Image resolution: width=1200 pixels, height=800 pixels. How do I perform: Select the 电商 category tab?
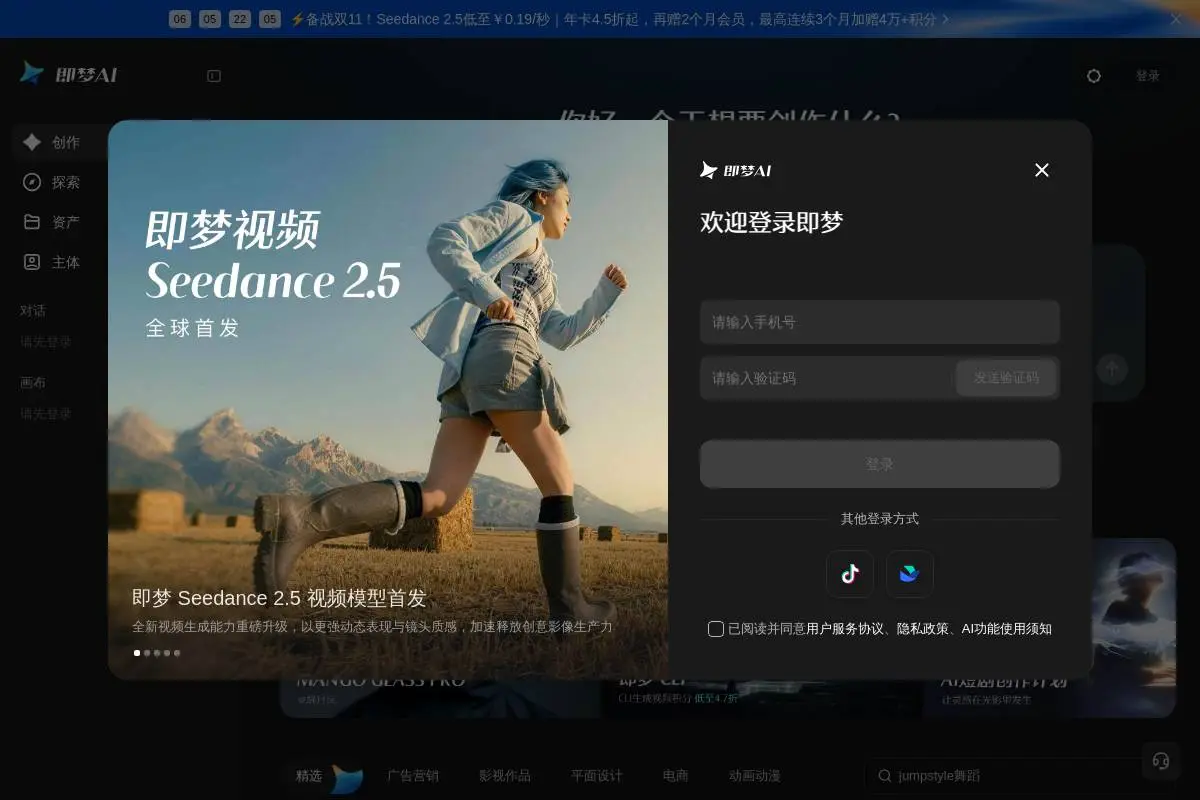pos(676,776)
